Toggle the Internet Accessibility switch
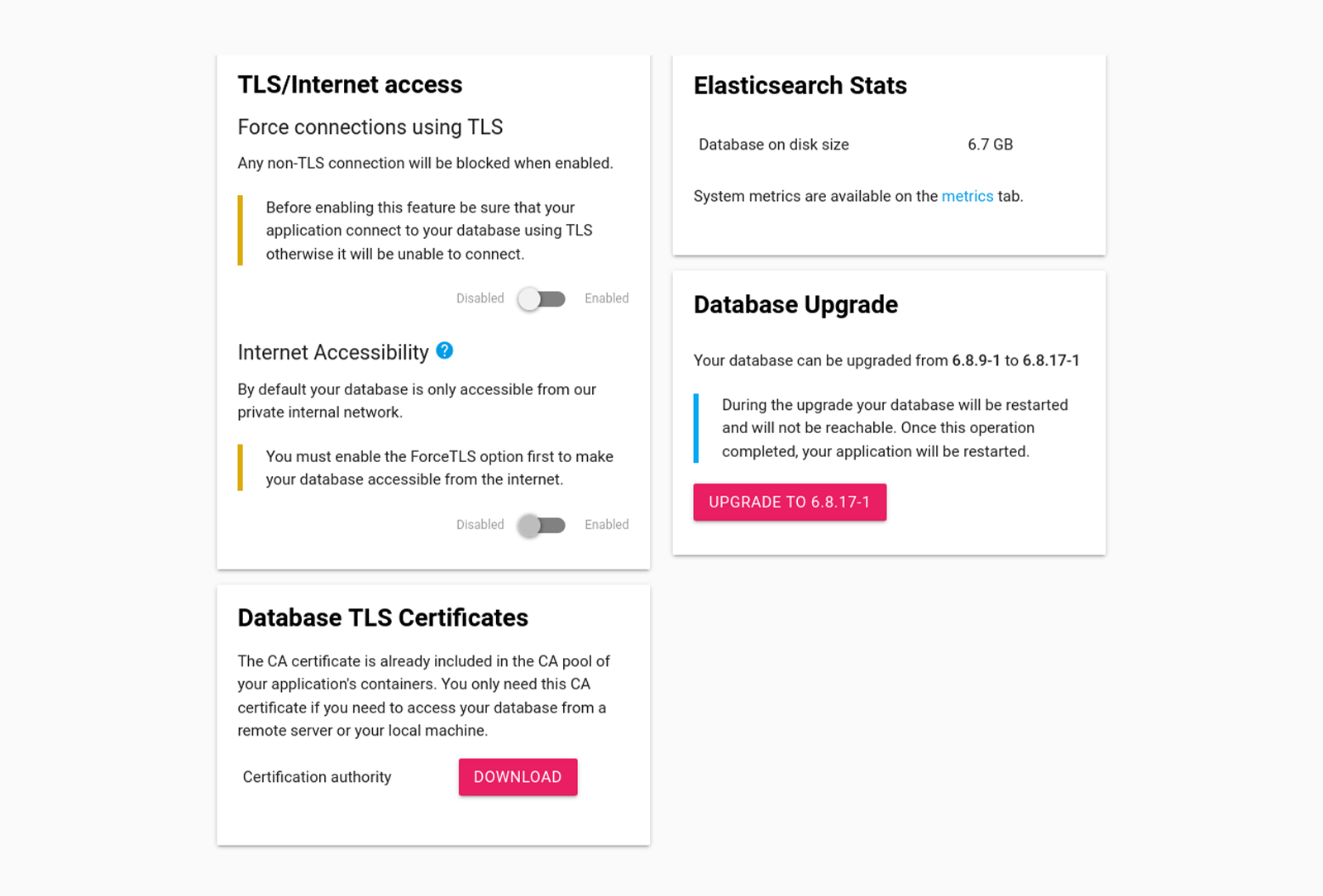The image size is (1323, 896). 542,525
